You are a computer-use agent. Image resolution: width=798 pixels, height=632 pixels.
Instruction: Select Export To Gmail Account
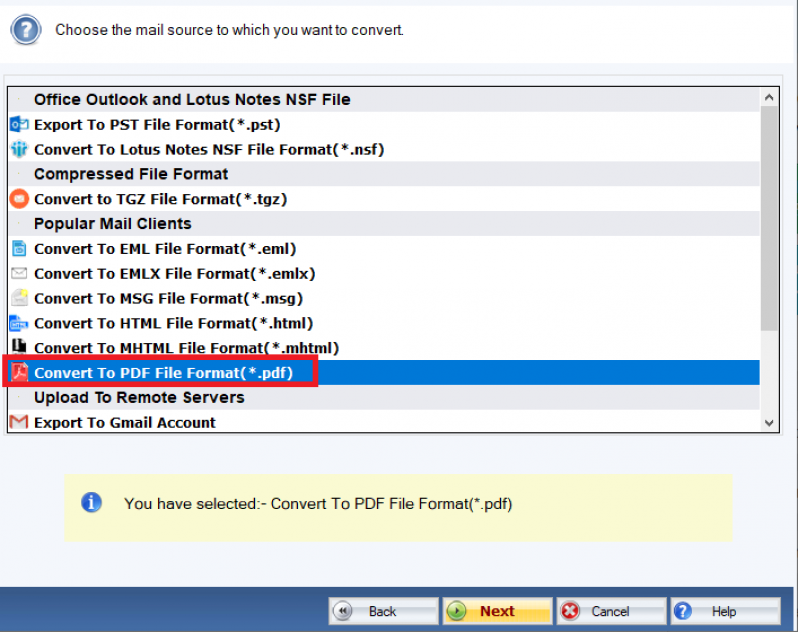(x=384, y=422)
